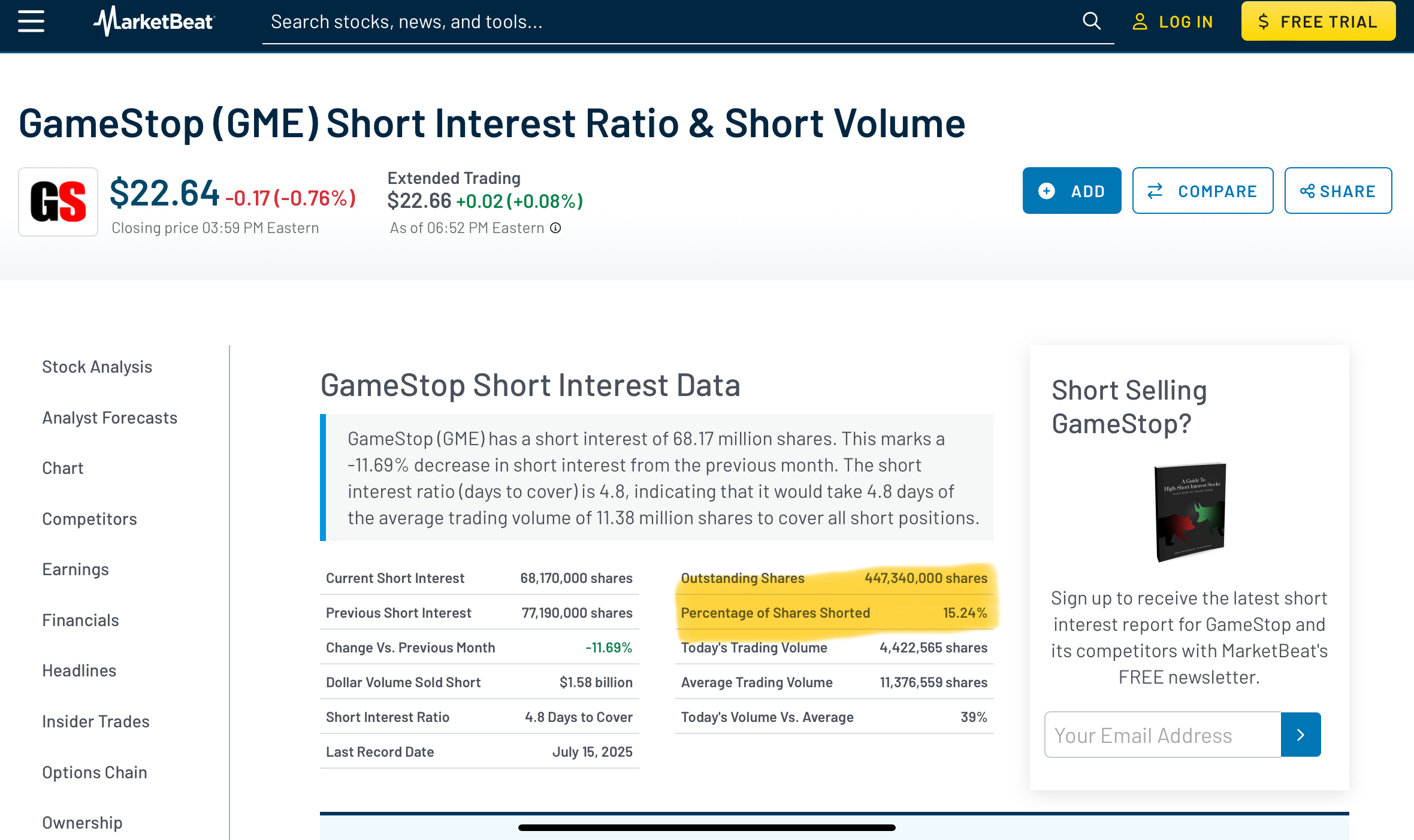Open the Competitors section

point(90,519)
